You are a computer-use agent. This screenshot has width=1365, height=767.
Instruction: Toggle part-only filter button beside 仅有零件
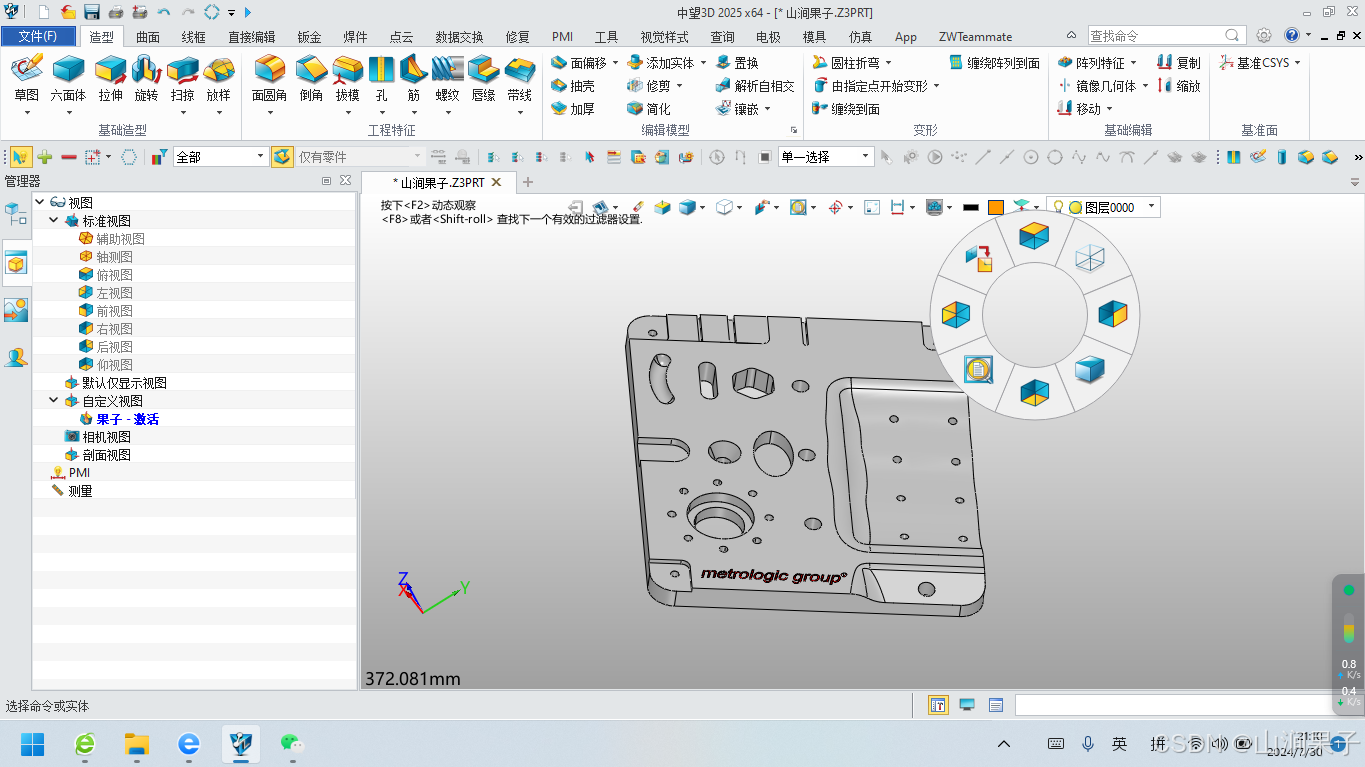point(283,157)
